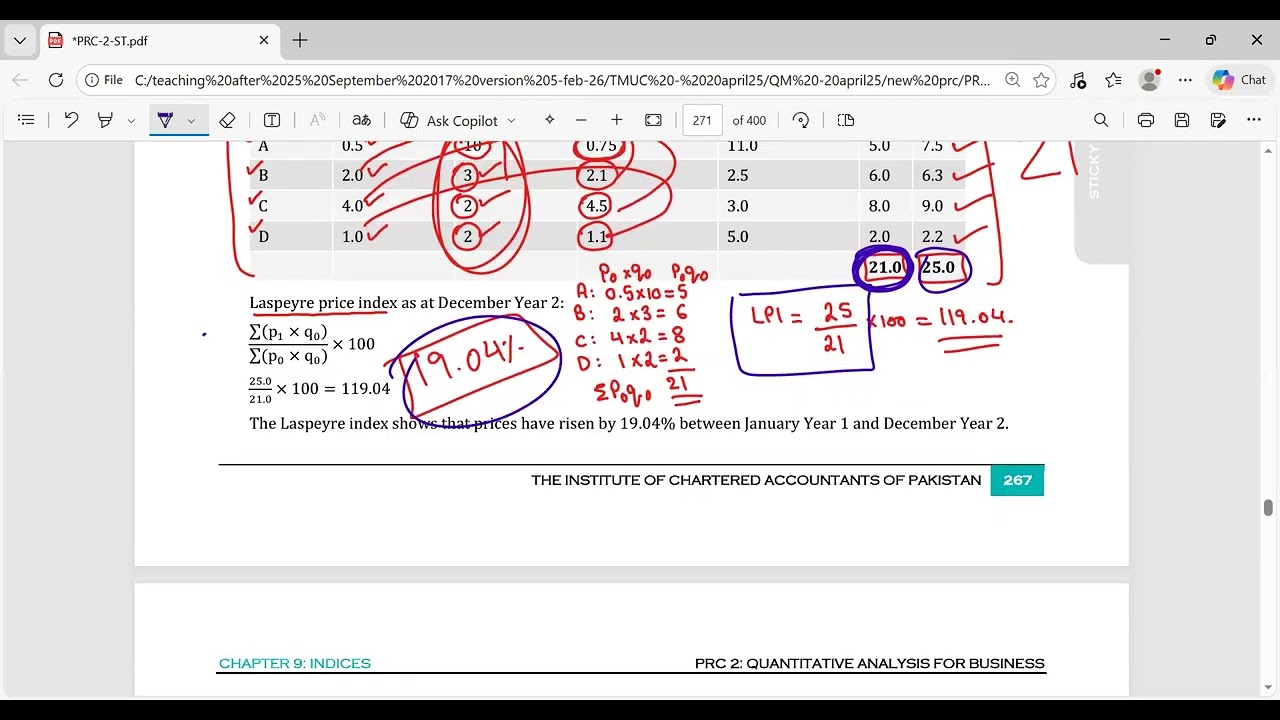Minimize the Edge browser window

[x=1165, y=40]
